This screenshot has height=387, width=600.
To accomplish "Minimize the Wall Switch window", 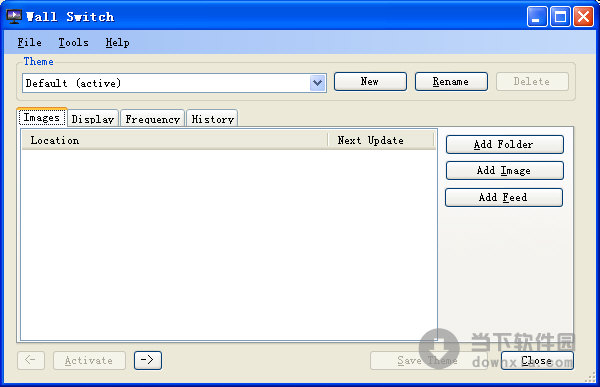I will pos(536,17).
